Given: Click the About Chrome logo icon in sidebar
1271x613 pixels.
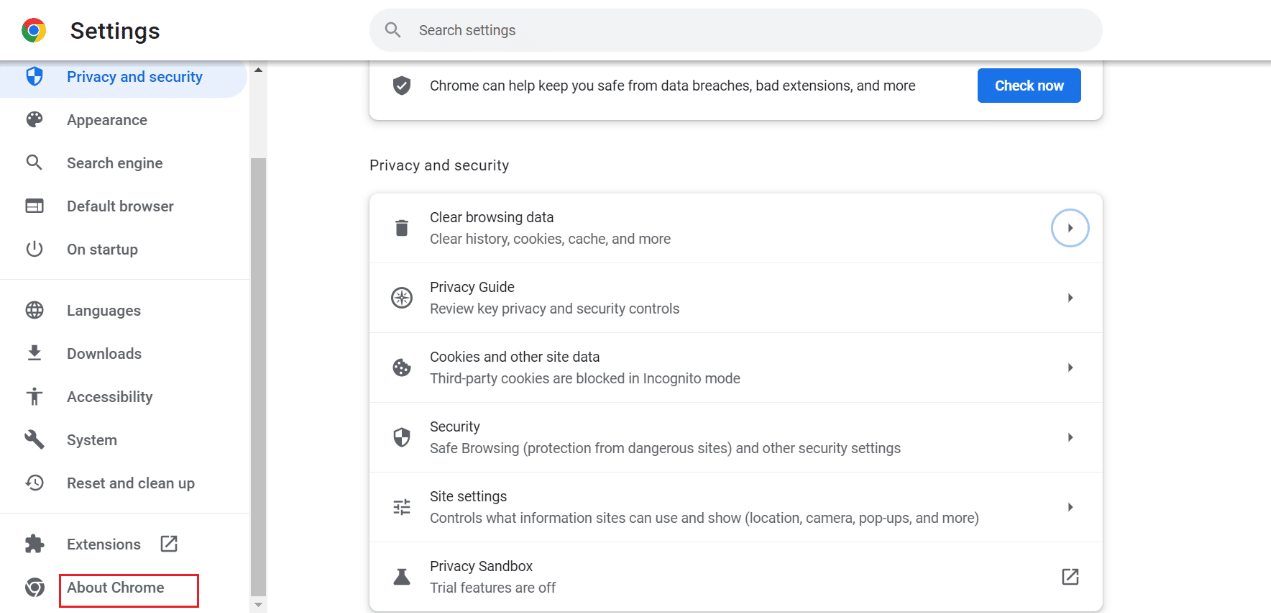Looking at the screenshot, I should 34,587.
